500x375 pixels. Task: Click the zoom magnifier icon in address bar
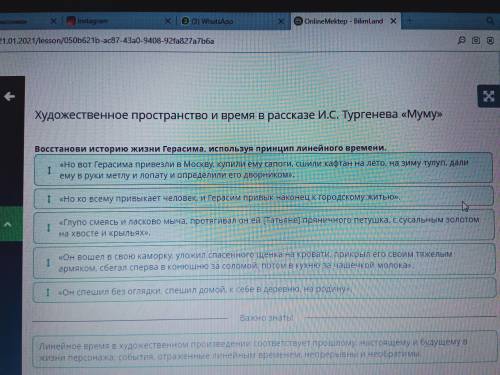pyautogui.click(x=461, y=40)
